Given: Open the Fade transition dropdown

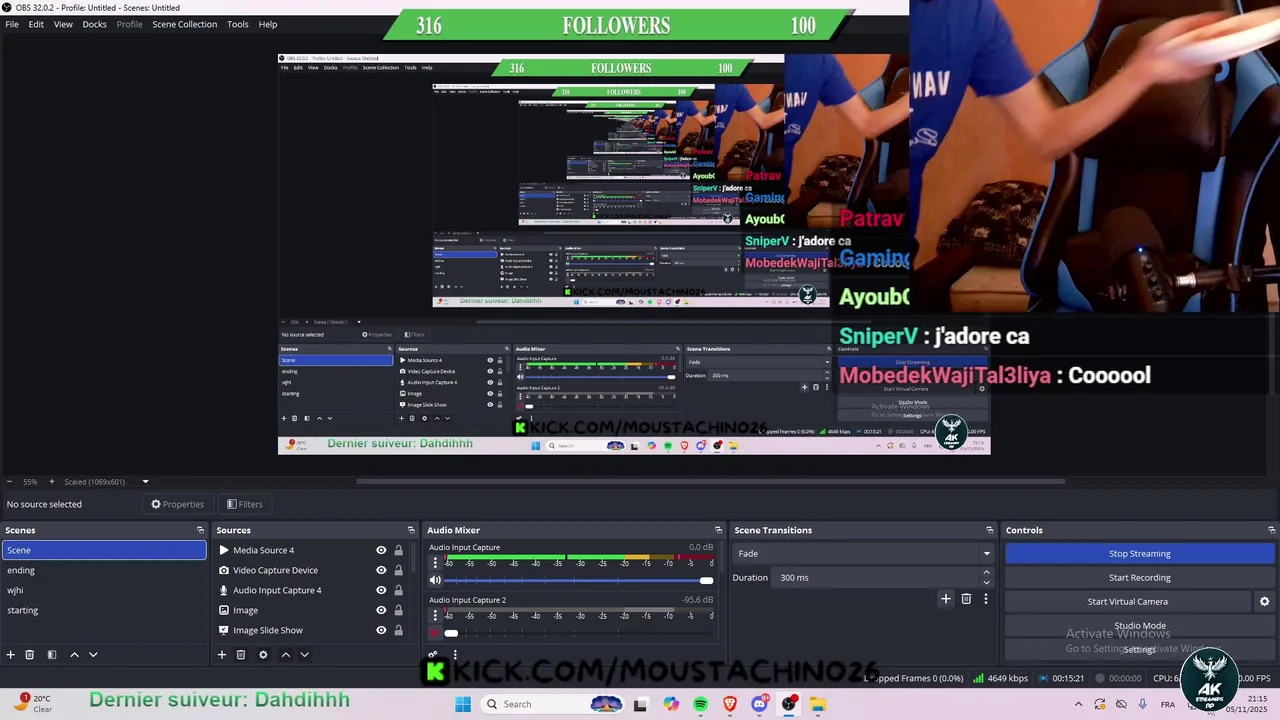Looking at the screenshot, I should point(865,553).
